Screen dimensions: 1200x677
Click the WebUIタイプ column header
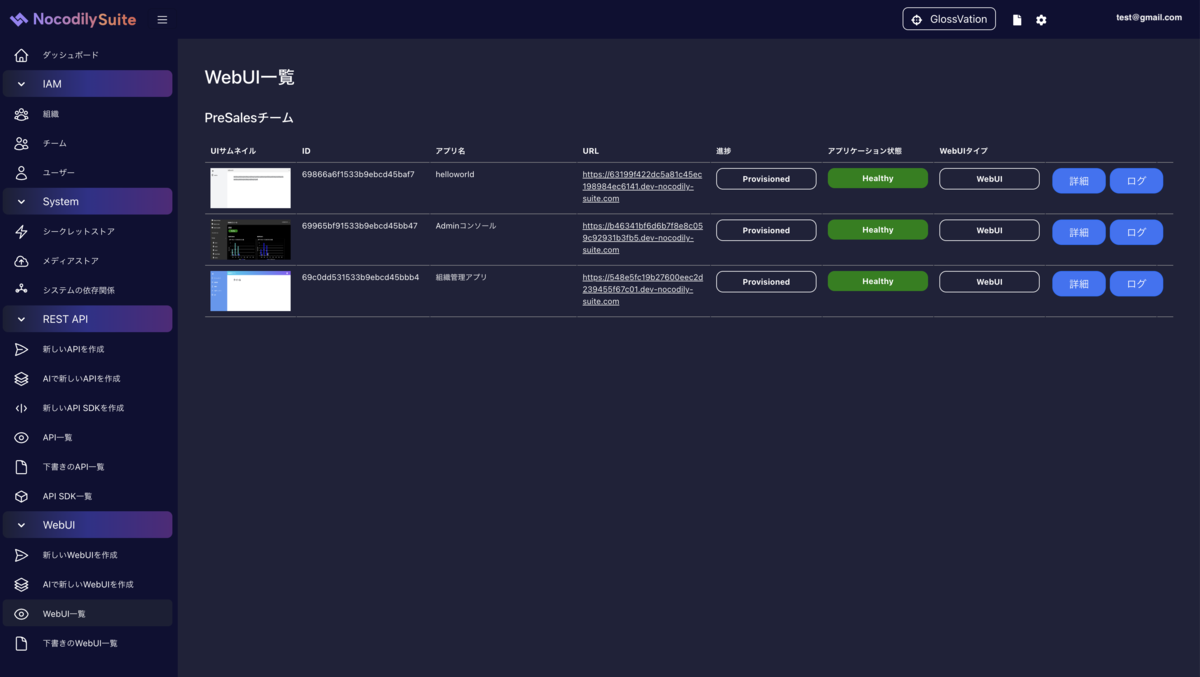pyautogui.click(x=964, y=151)
